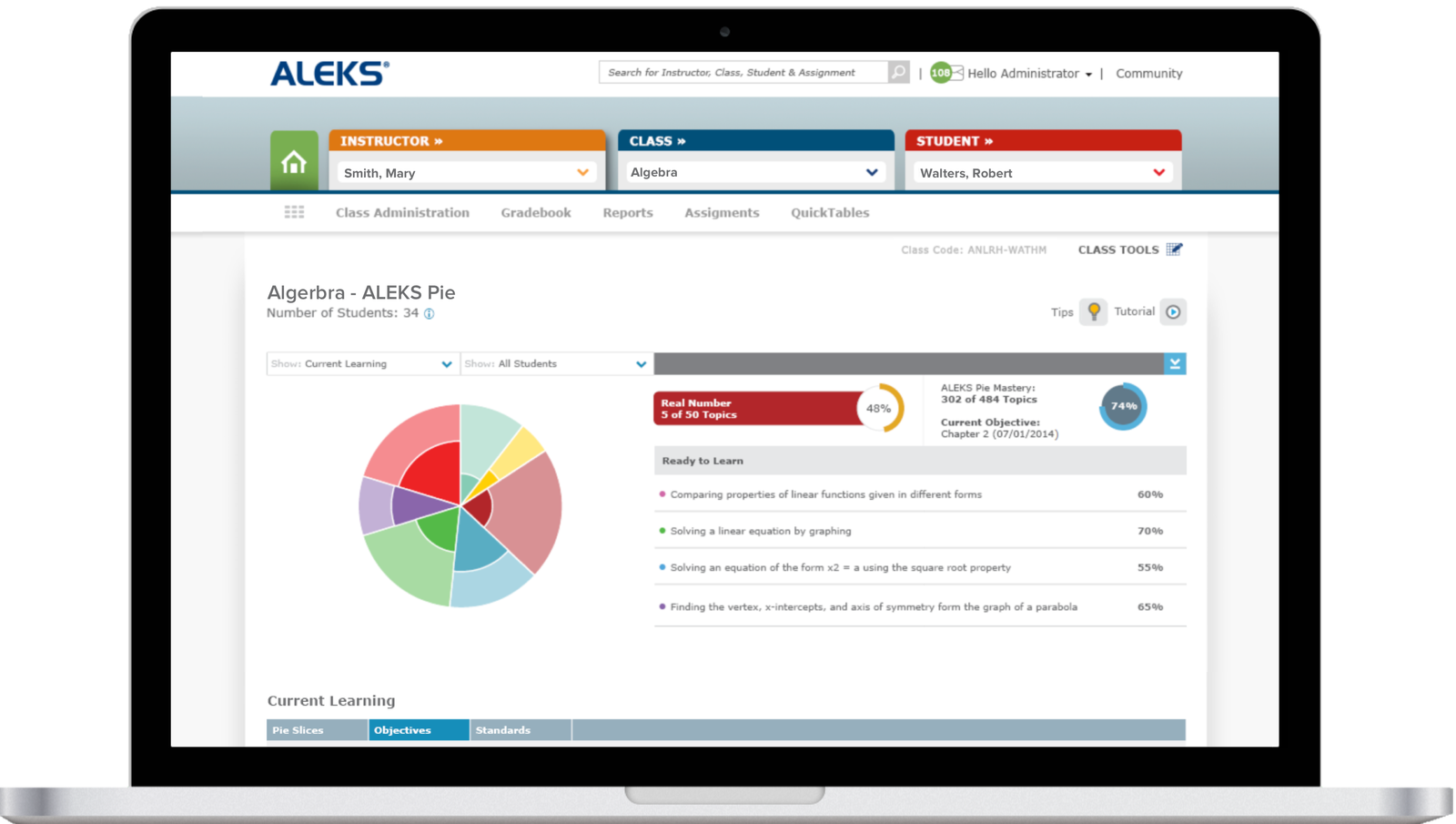1456x824 pixels.
Task: Click the bright yellow pie slice
Action: point(488,481)
